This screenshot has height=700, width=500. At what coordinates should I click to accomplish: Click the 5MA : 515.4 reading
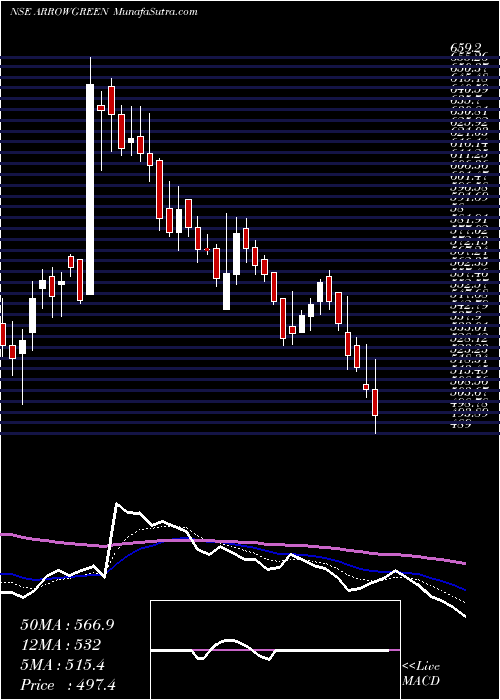[62, 665]
